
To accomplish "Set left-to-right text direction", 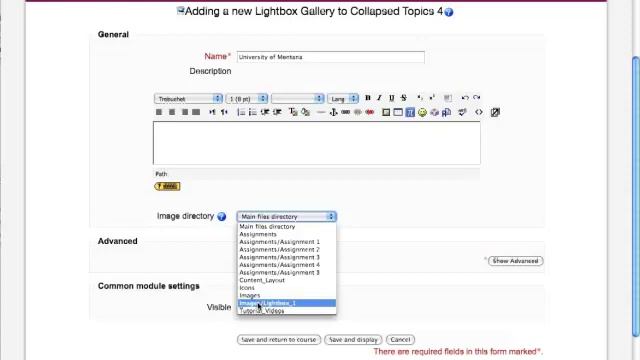I will [x=212, y=112].
